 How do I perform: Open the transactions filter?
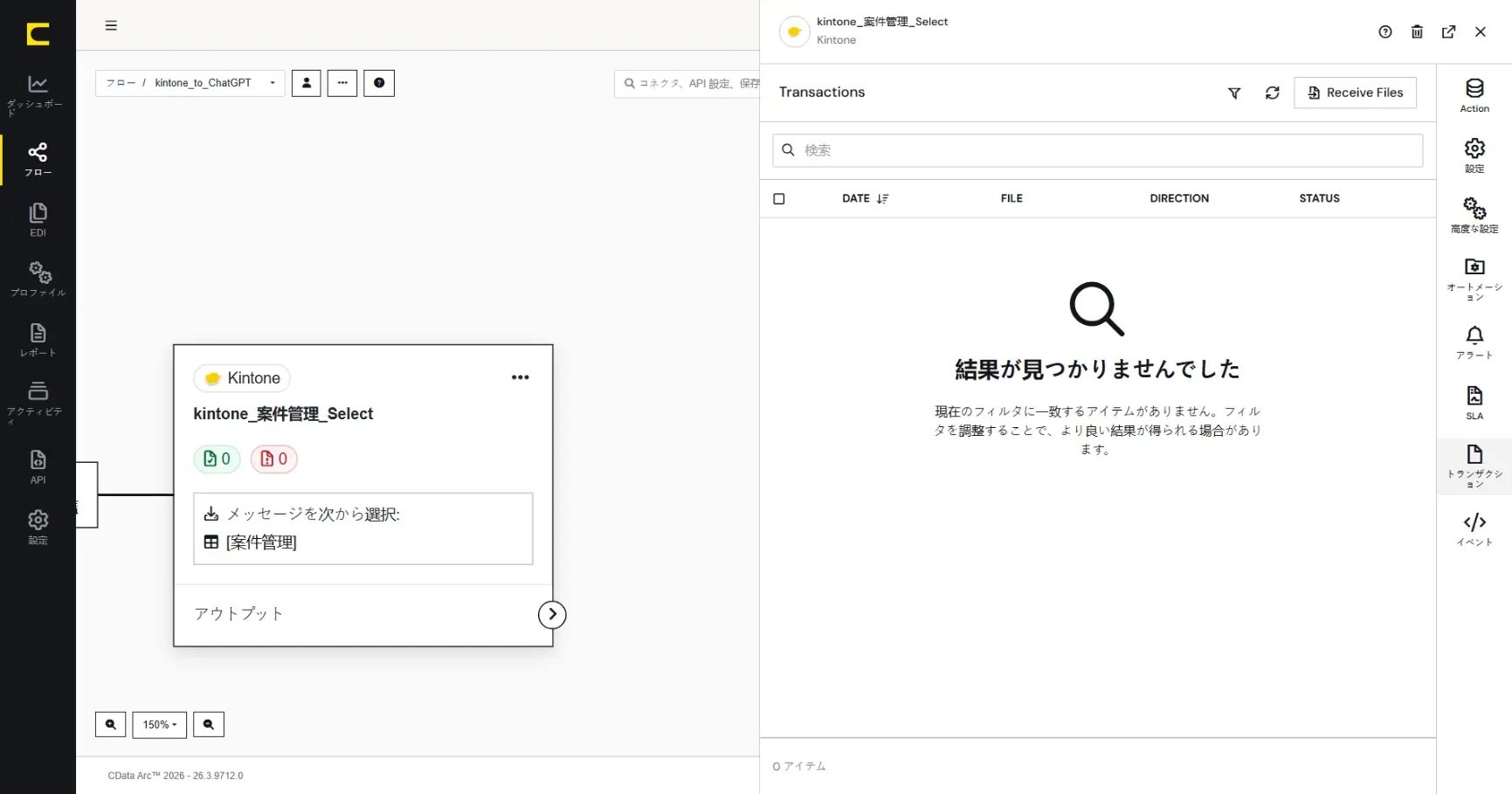[x=1234, y=93]
